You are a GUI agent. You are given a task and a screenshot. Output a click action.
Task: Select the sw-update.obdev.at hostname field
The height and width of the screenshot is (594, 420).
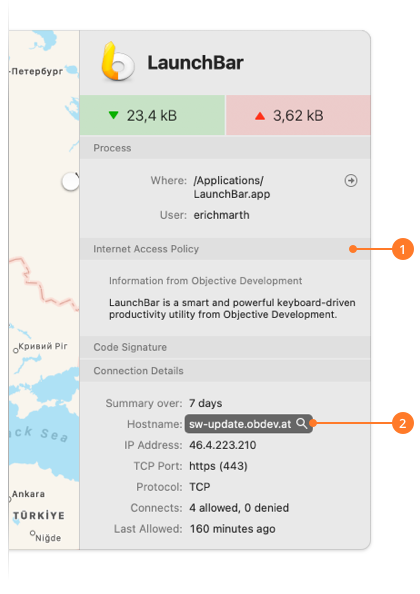point(248,424)
